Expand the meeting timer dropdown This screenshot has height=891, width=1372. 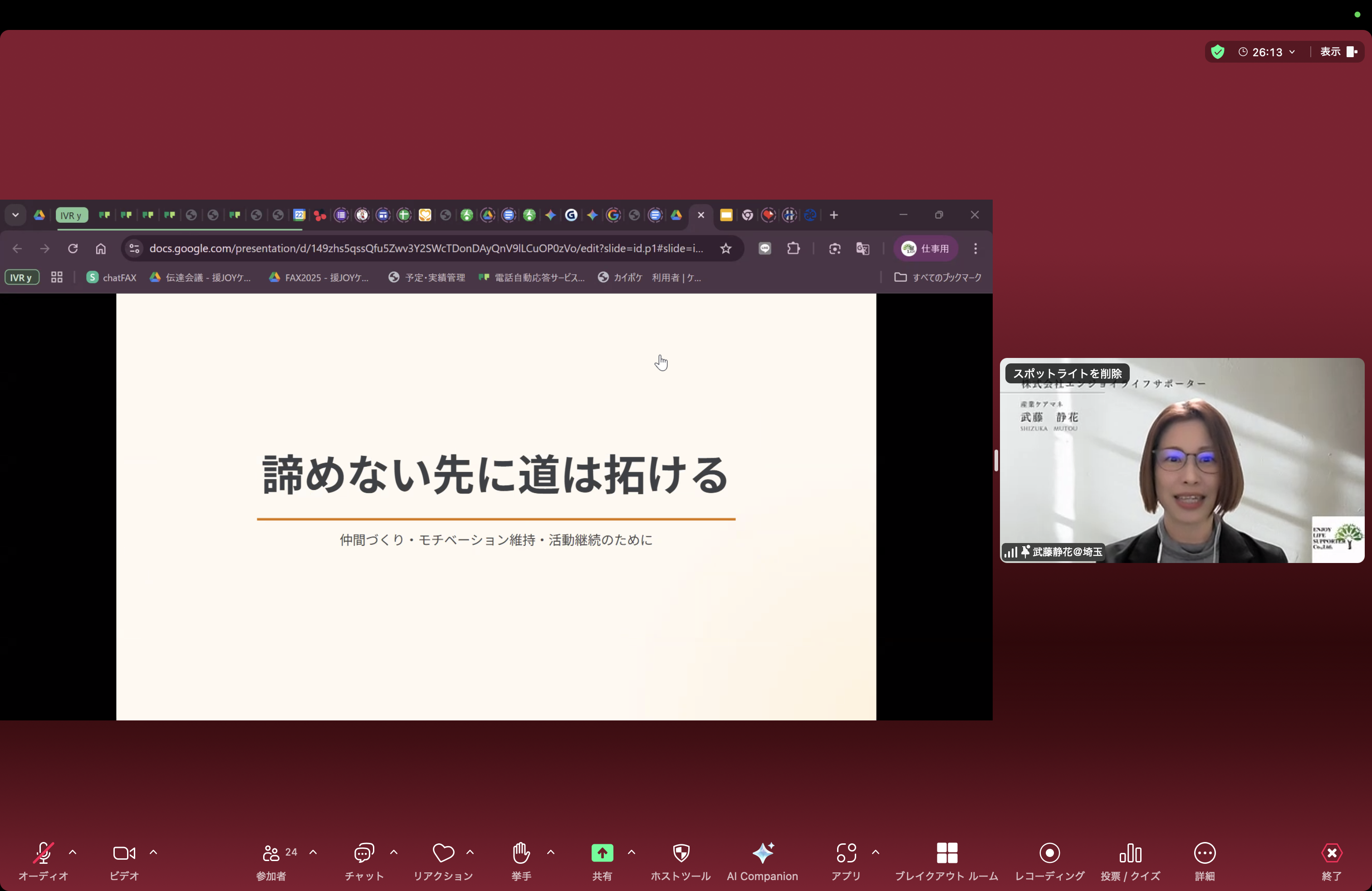click(x=1292, y=52)
